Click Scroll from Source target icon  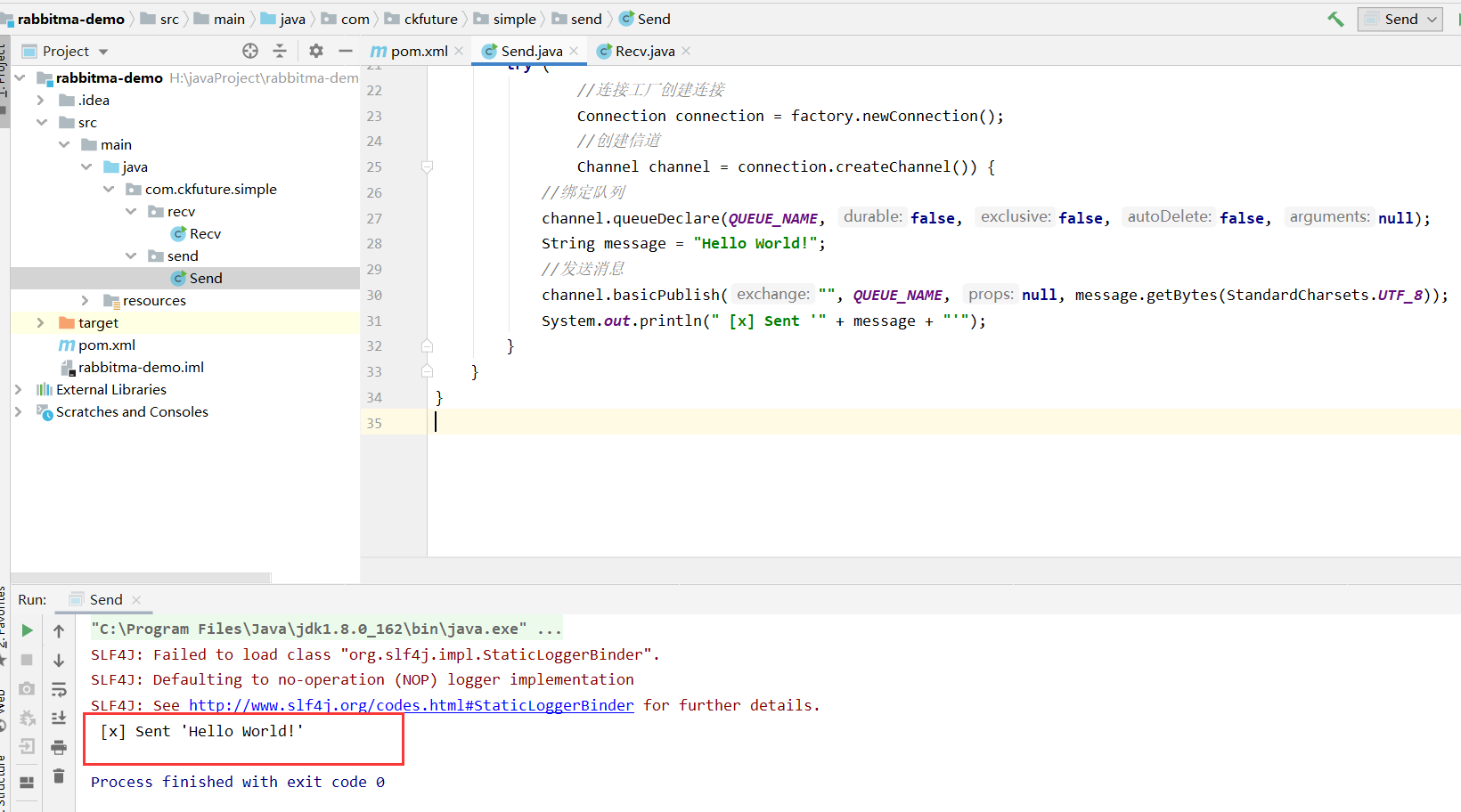point(250,51)
